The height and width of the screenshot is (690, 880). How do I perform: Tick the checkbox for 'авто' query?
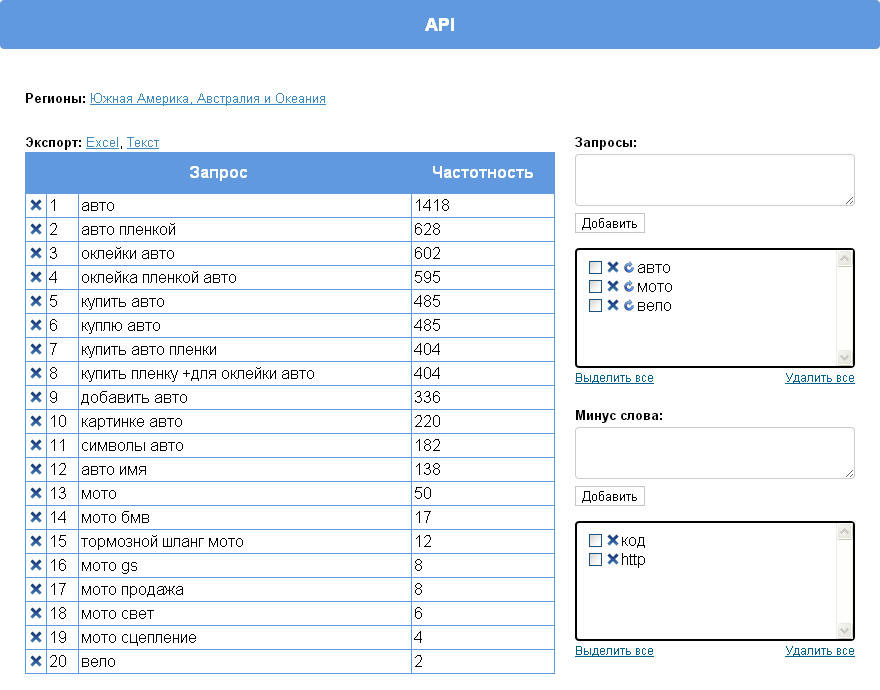point(595,268)
